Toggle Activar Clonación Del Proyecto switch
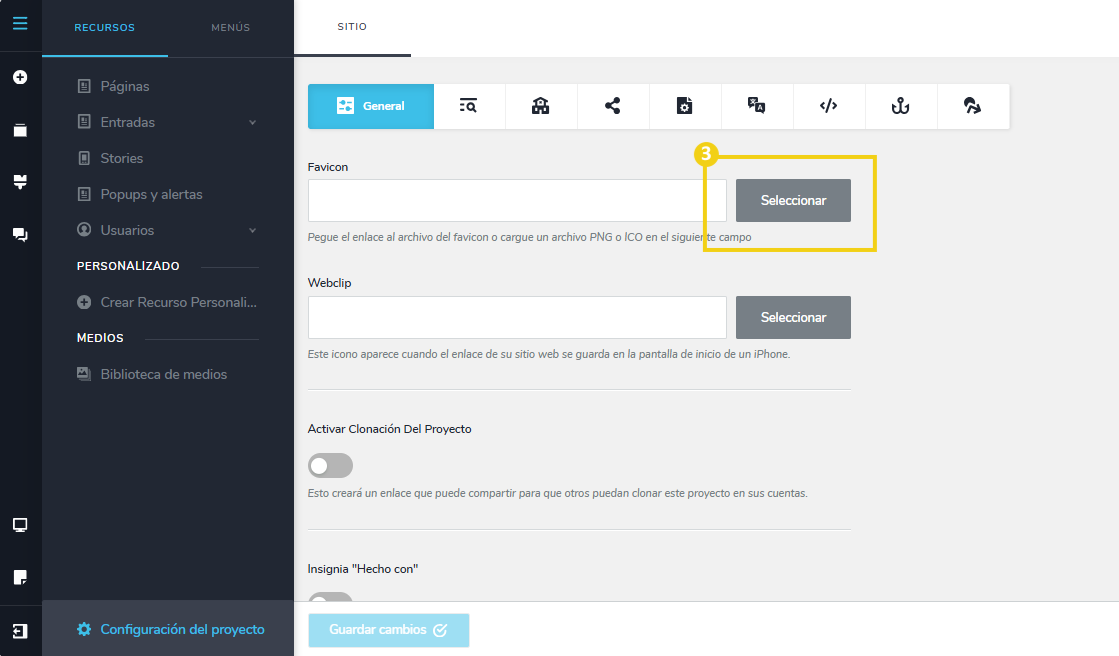Image resolution: width=1119 pixels, height=656 pixels. coord(330,466)
